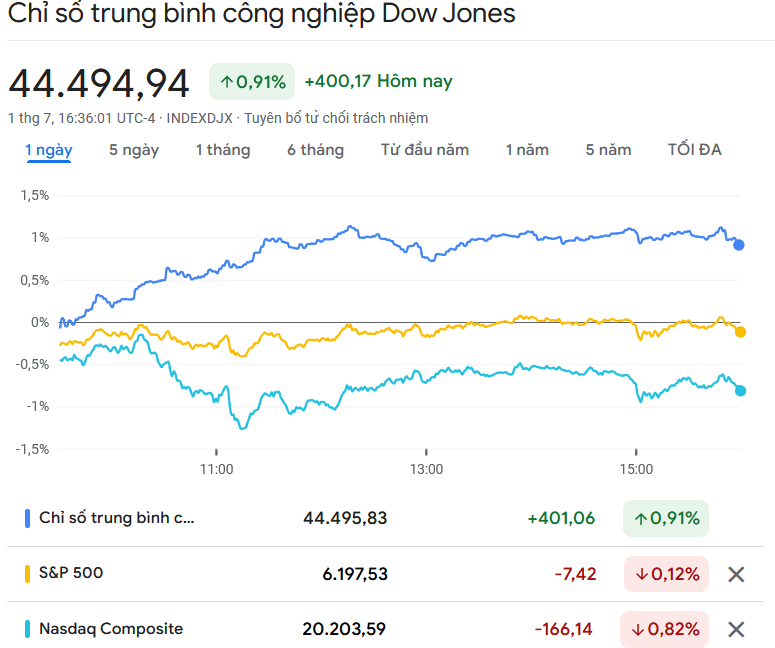Switch to the 5 ngày range

click(x=134, y=150)
